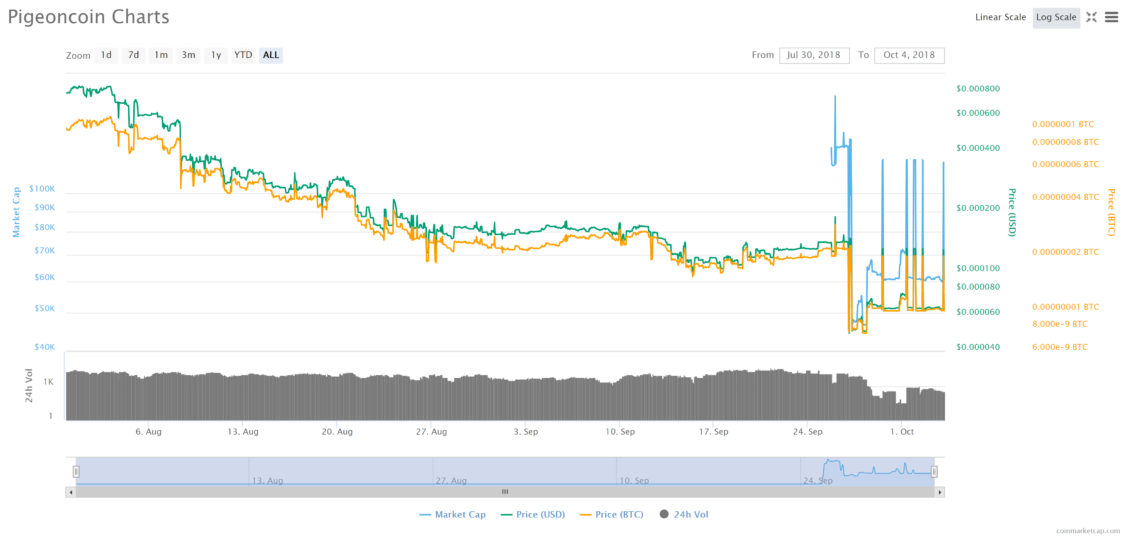This screenshot has height=537, width=1140.
Task: Click the 0.0000001 BTC axis label
Action: pos(1062,124)
